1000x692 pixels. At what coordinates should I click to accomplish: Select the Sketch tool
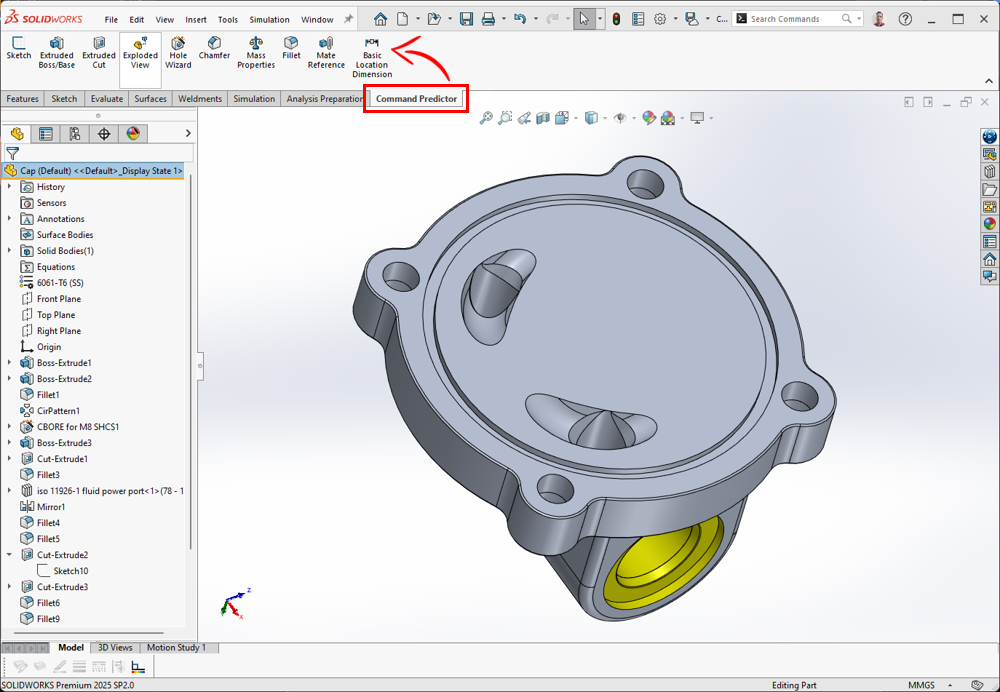18,48
